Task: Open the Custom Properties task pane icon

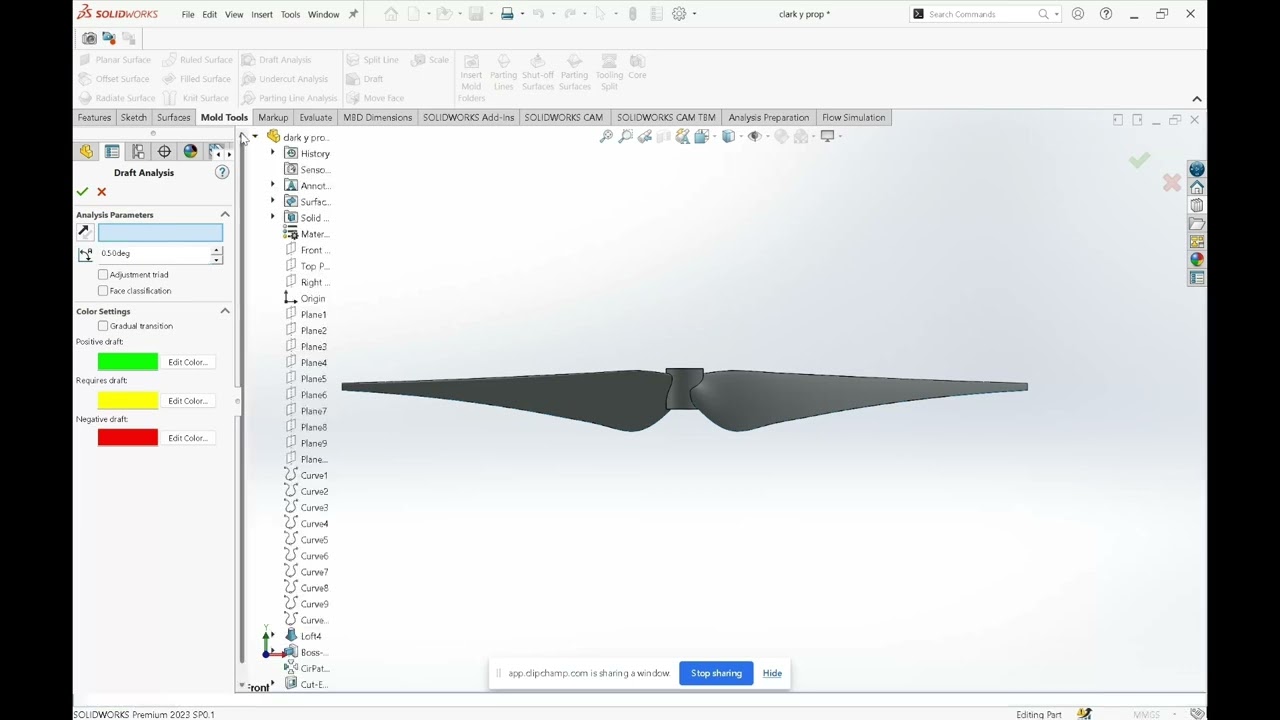Action: click(1197, 278)
